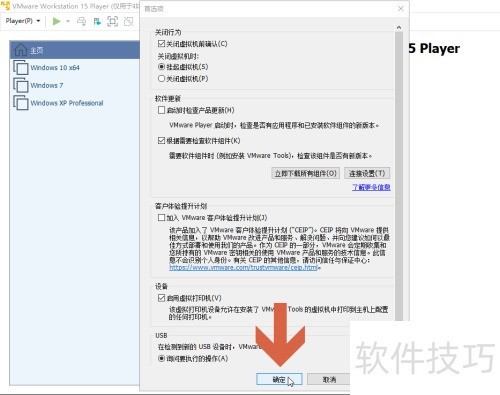Click the Unity mode toolbar icon

tap(128, 22)
